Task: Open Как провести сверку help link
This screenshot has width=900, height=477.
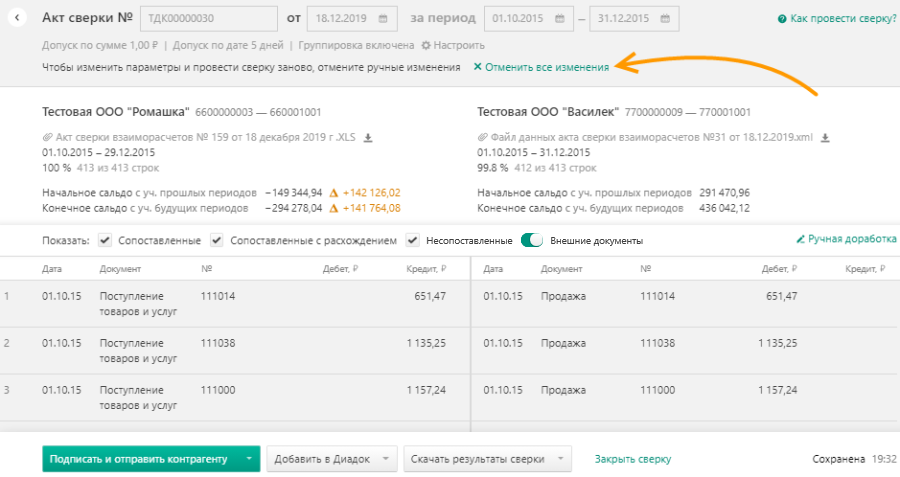Action: [843, 18]
